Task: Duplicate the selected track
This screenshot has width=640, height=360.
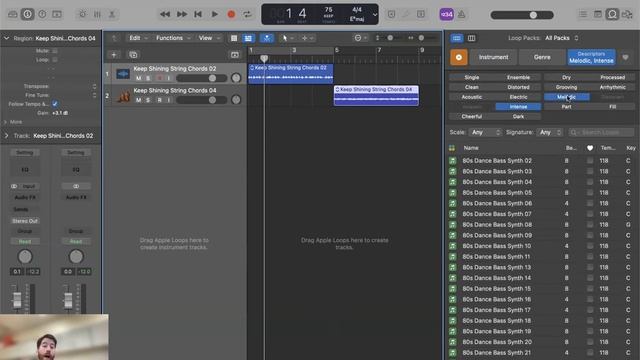Action: tap(133, 55)
